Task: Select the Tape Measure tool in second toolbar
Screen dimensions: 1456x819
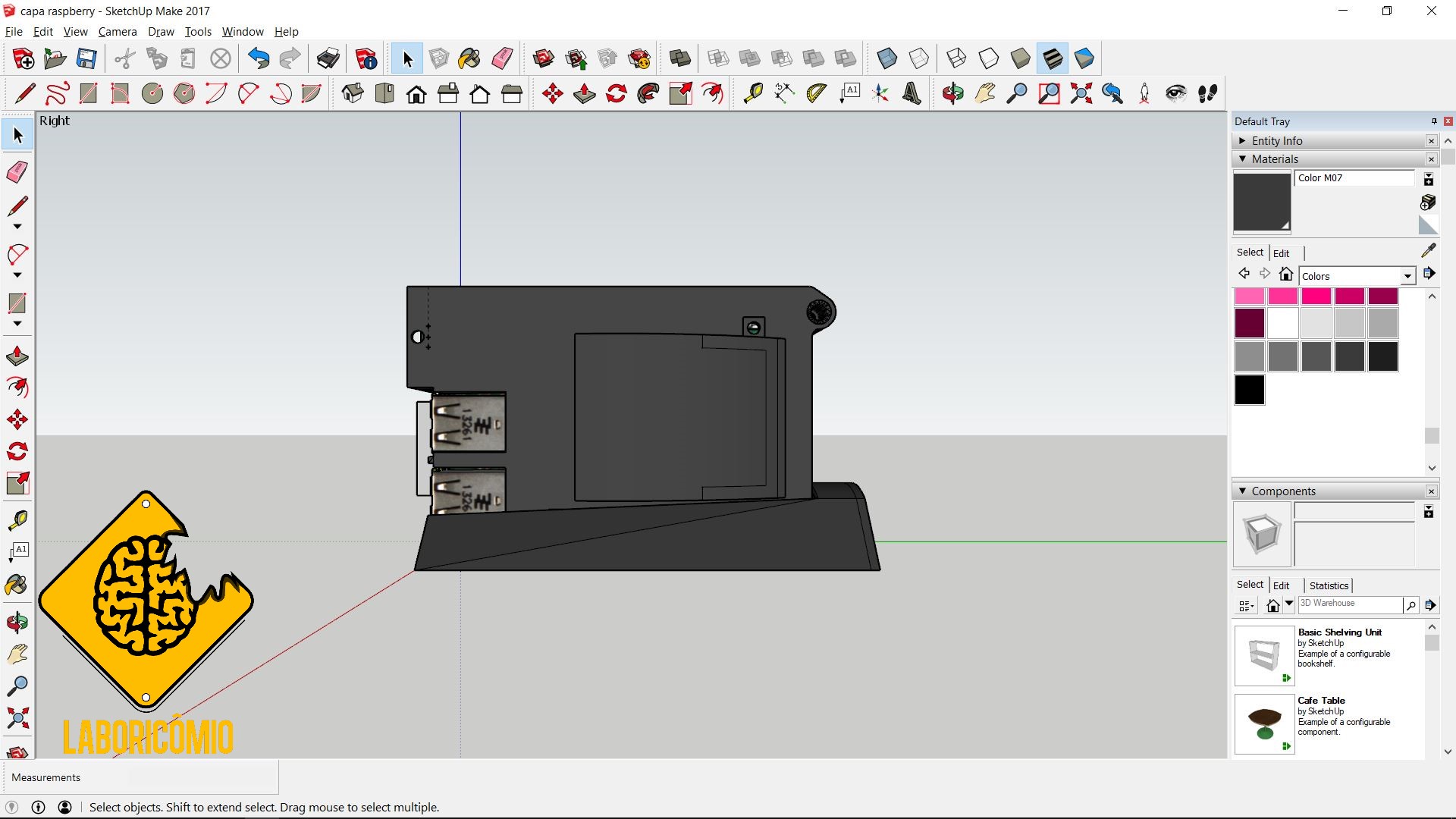Action: coord(752,94)
